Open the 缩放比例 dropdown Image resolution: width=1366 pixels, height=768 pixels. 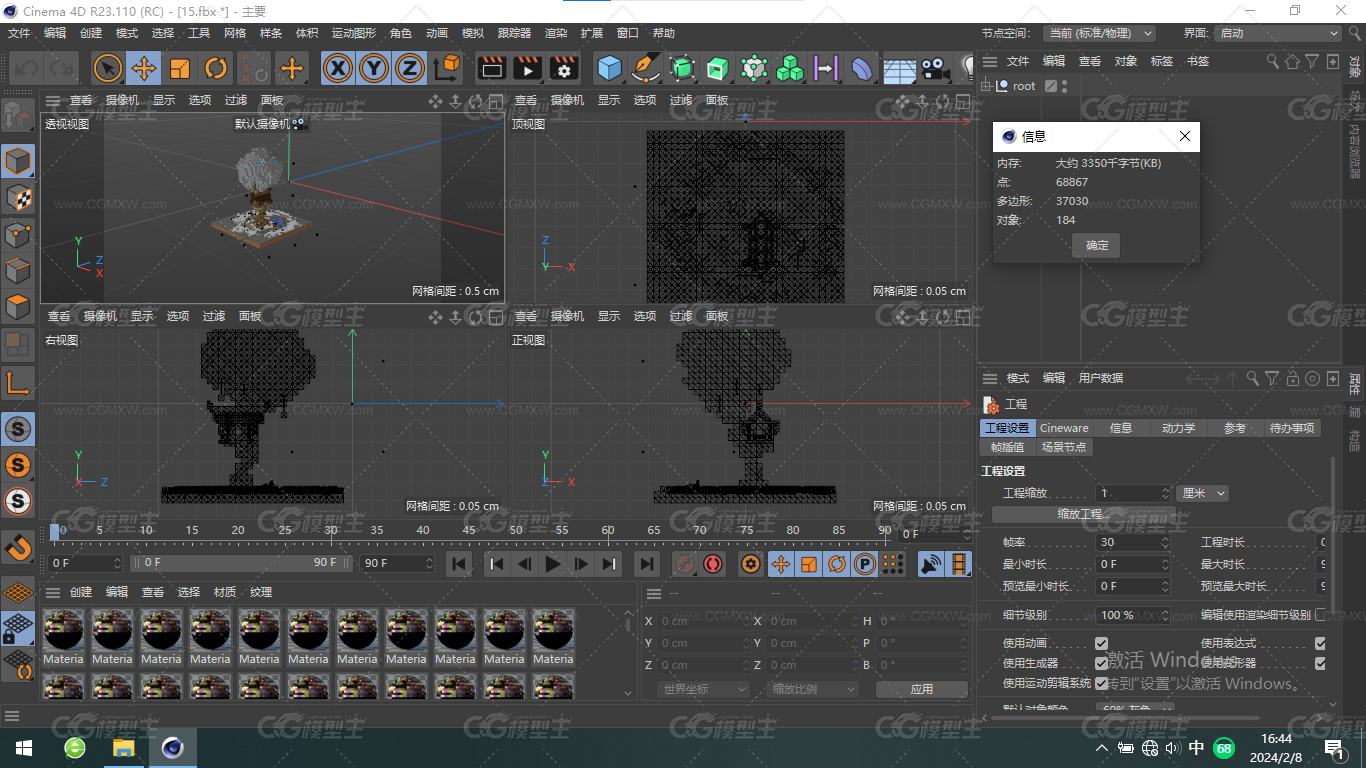(x=813, y=689)
